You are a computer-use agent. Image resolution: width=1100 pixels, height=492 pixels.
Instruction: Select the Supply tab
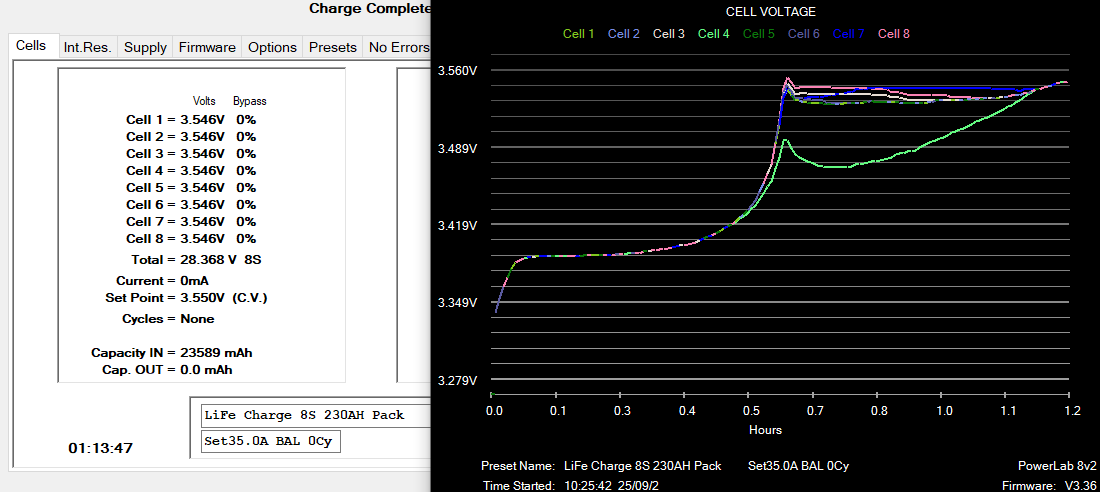[x=146, y=47]
